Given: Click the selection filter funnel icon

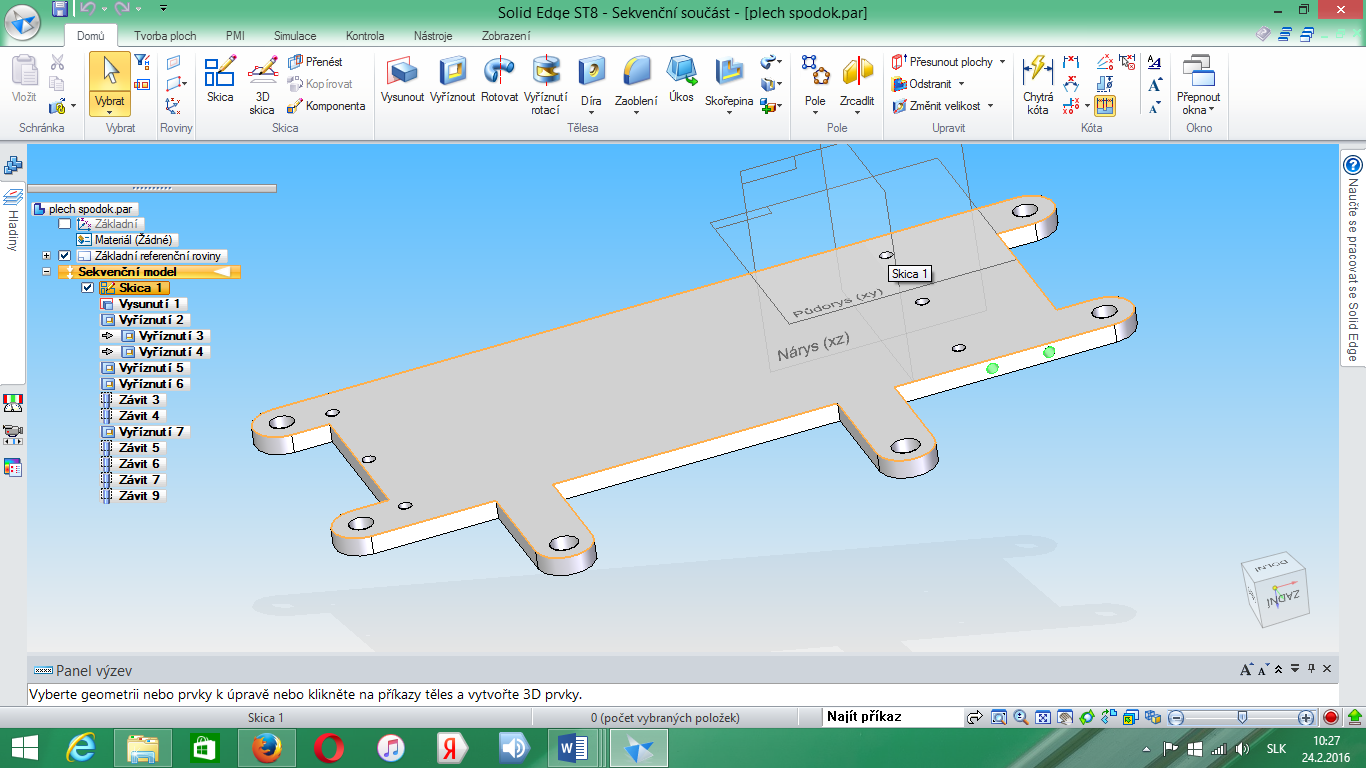Looking at the screenshot, I should (141, 62).
